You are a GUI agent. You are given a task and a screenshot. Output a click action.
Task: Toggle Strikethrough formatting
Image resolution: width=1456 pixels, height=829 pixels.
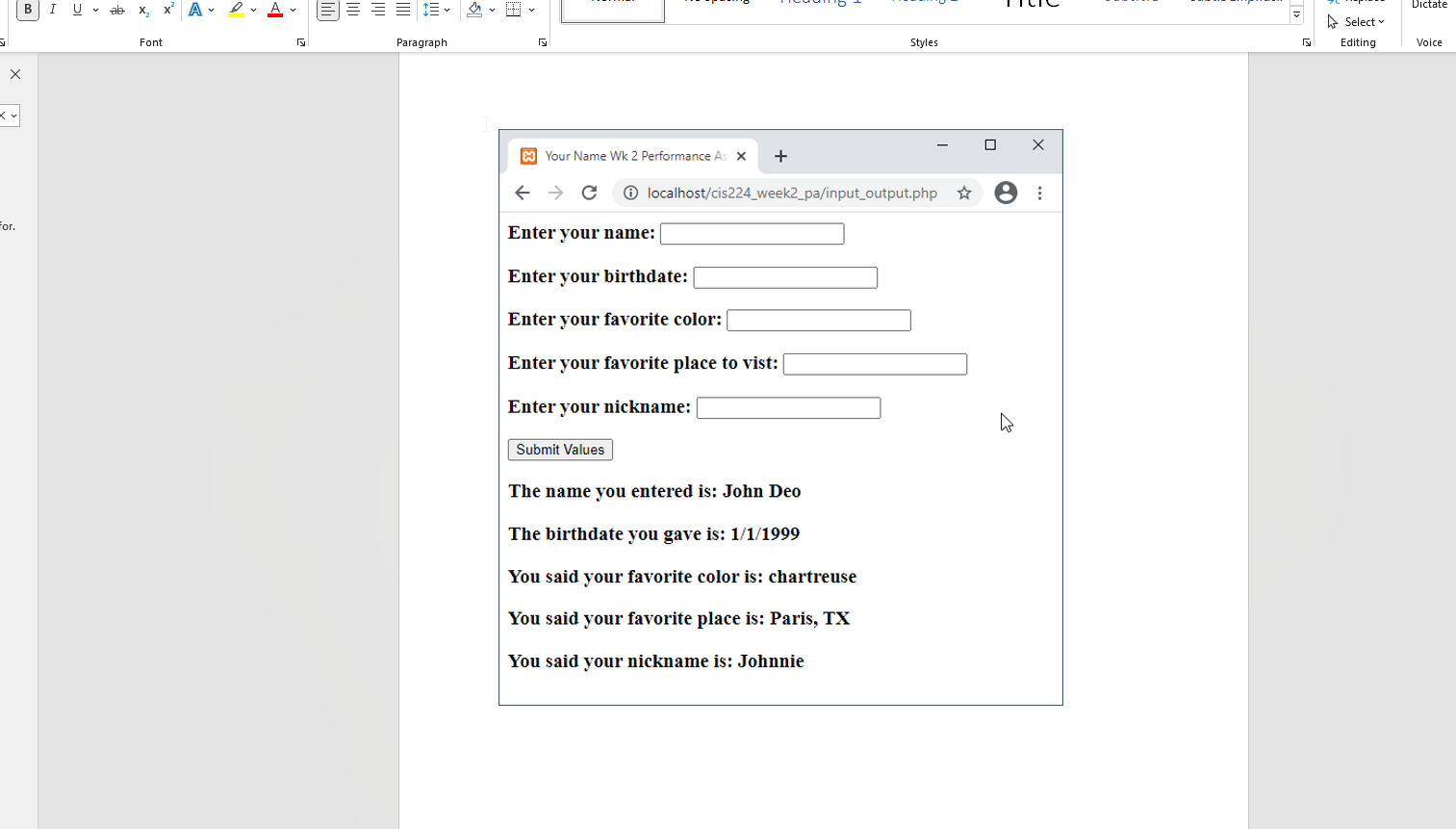117,10
